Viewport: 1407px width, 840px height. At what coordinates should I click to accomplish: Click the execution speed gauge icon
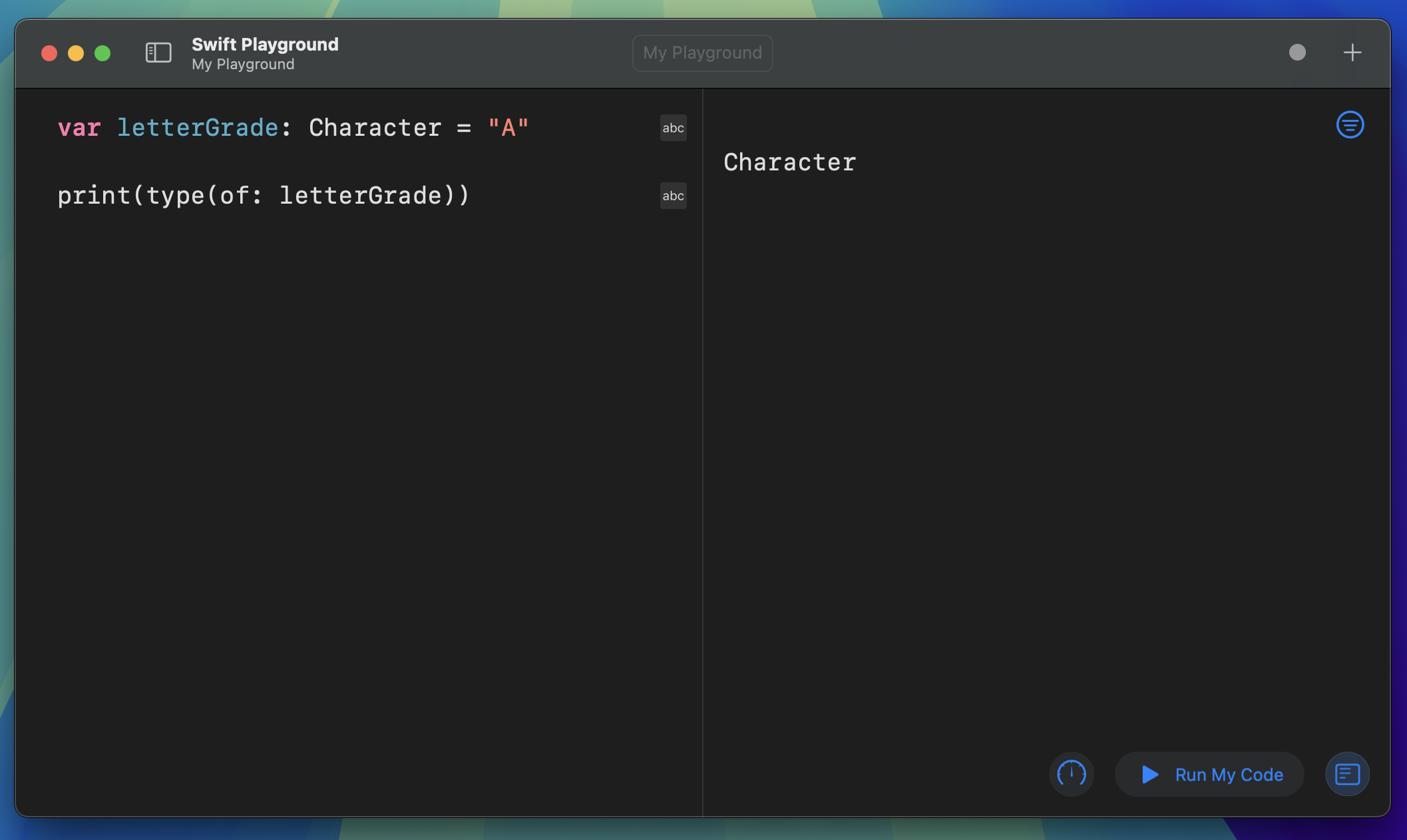tap(1072, 774)
